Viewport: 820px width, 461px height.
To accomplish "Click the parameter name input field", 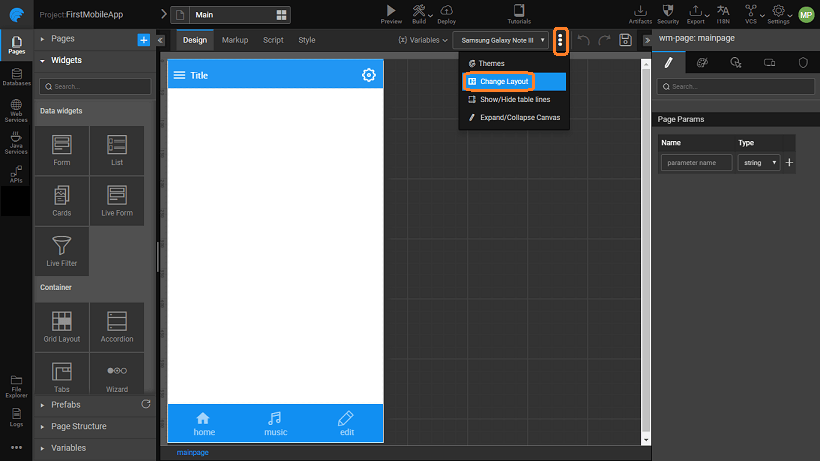I will pos(696,162).
